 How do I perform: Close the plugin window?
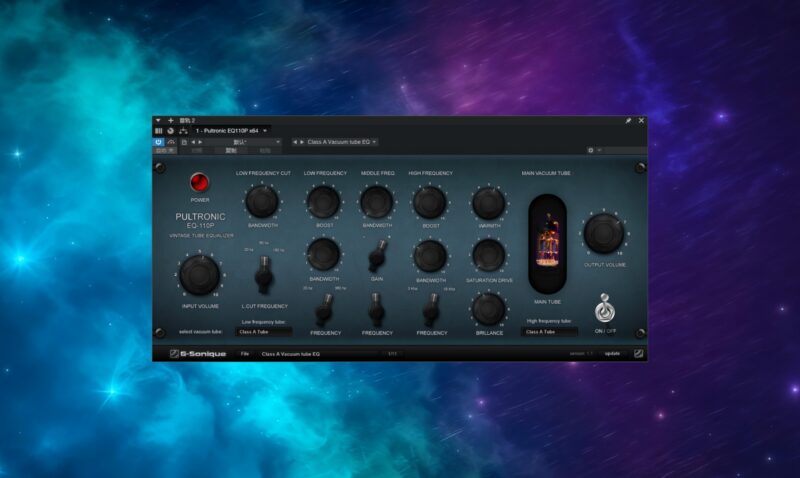coord(641,120)
